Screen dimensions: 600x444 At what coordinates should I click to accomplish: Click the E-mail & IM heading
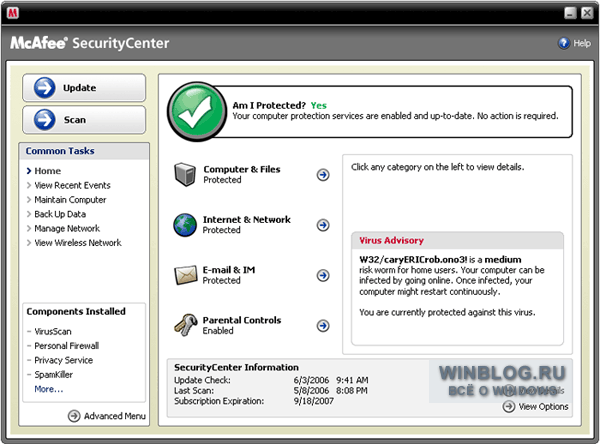(229, 270)
